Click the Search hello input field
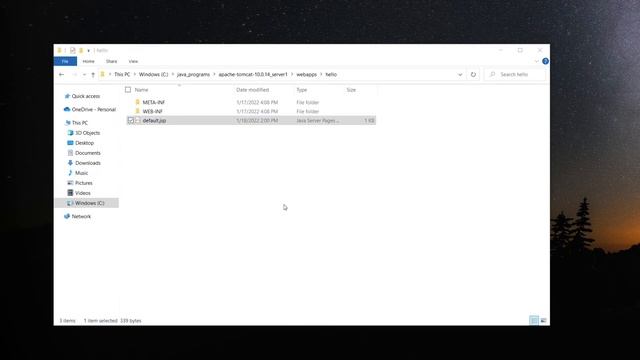 pos(515,74)
